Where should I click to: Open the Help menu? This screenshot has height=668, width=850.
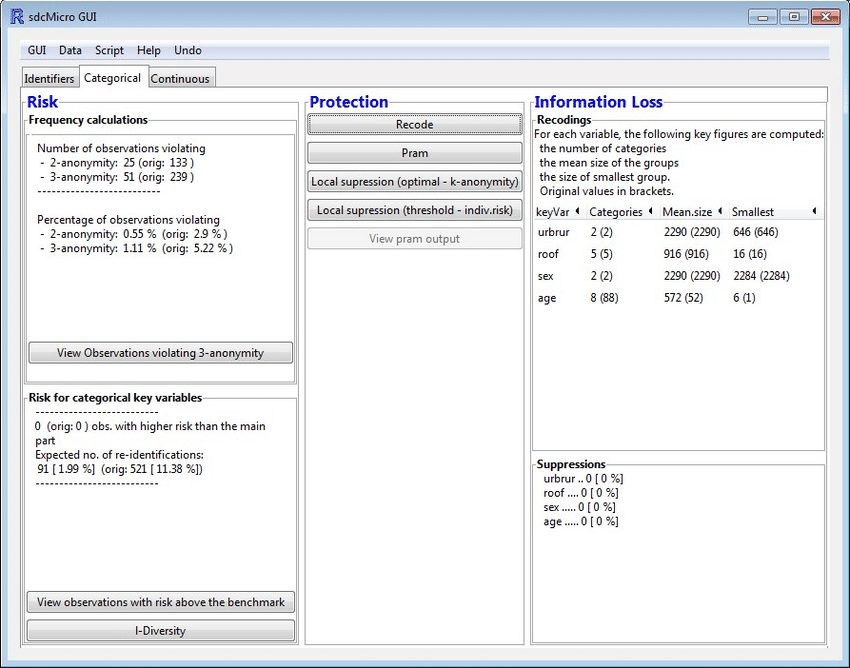[148, 50]
